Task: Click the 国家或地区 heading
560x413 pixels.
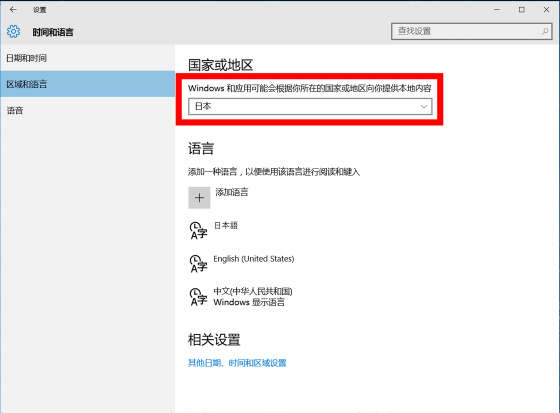Action: [221, 65]
